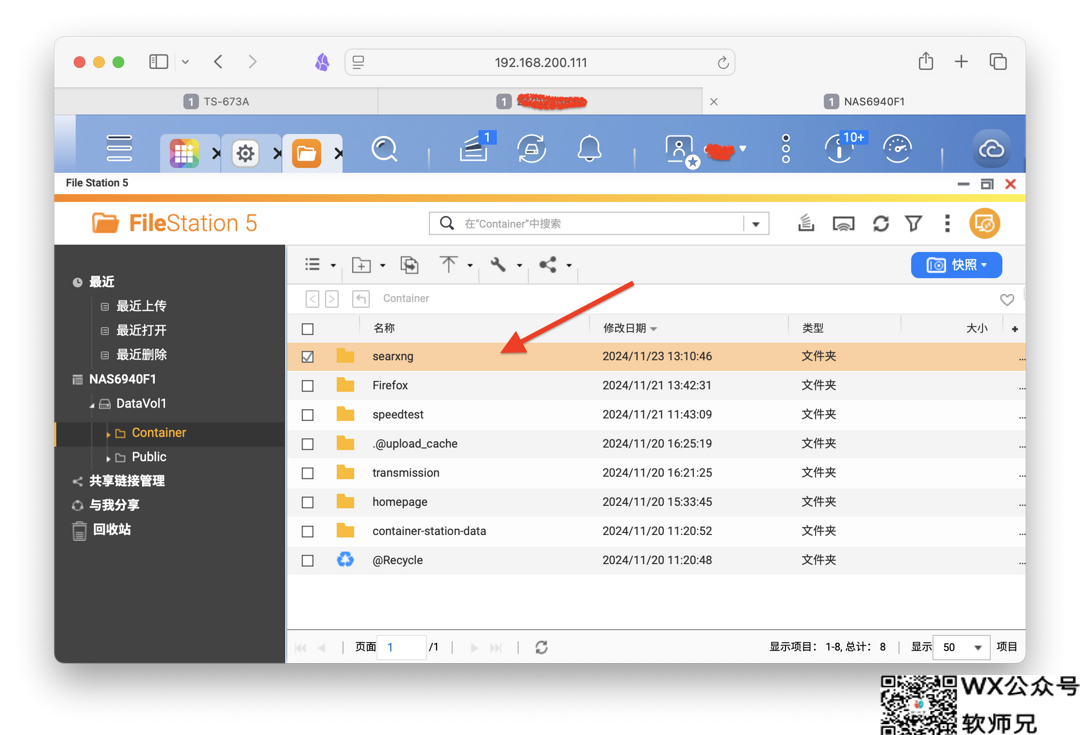Go to parent folder arrow icon
Viewport: 1080px width, 735px height.
point(361,298)
